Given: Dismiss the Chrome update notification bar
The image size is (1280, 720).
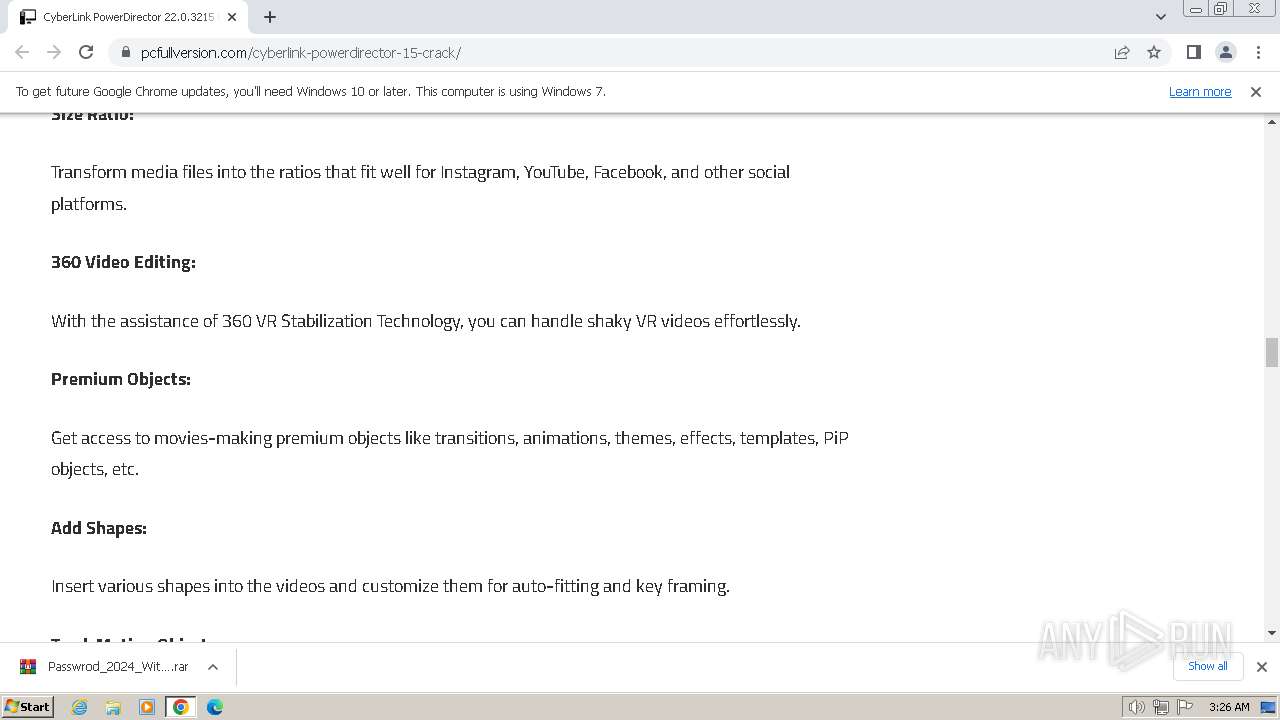Looking at the screenshot, I should pyautogui.click(x=1256, y=91).
